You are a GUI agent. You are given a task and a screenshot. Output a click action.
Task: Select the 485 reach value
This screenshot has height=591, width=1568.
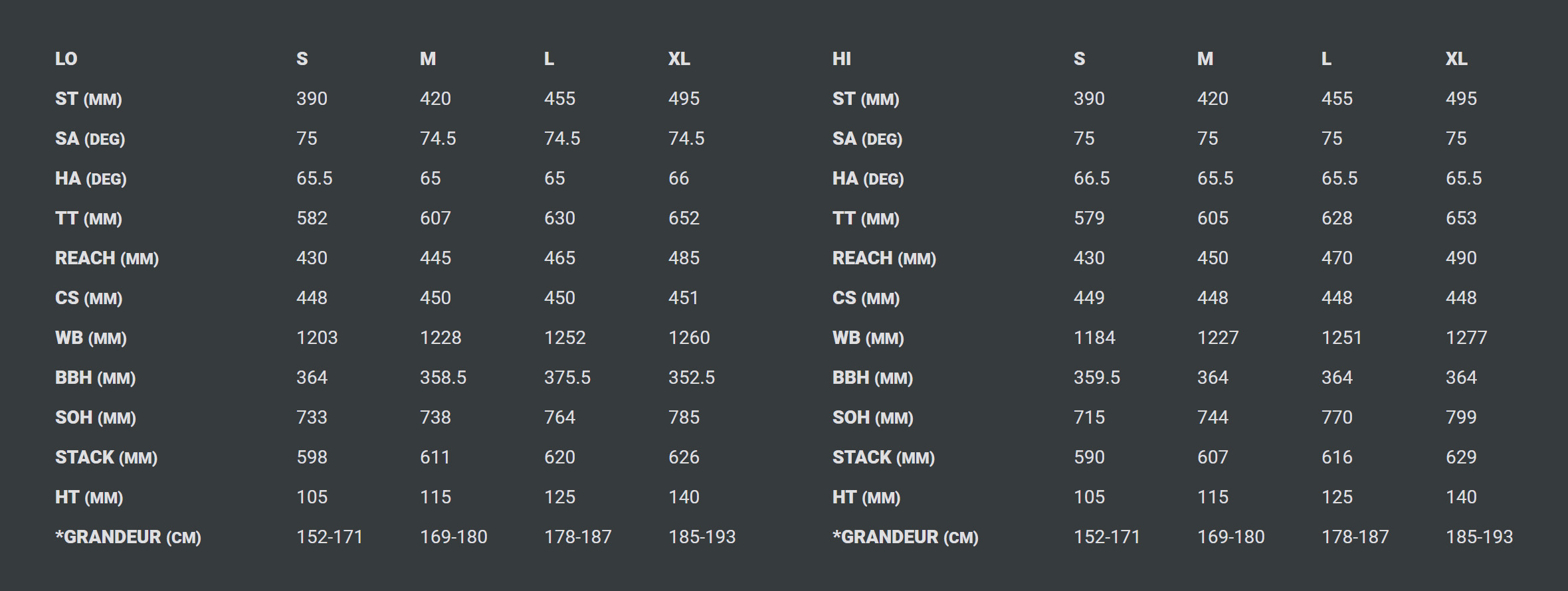[x=684, y=258]
